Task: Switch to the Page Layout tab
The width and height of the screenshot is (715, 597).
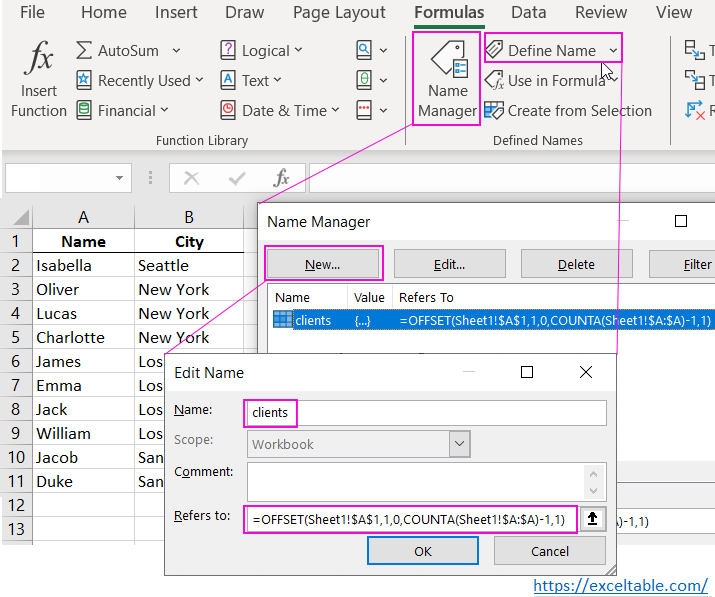Action: [339, 12]
